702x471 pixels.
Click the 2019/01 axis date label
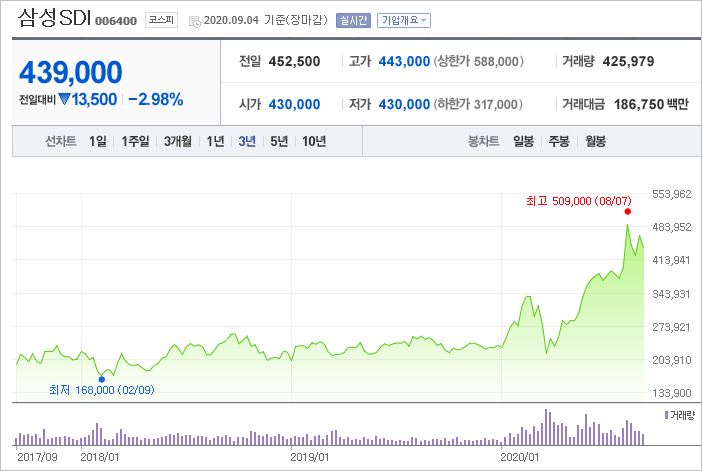[309, 457]
